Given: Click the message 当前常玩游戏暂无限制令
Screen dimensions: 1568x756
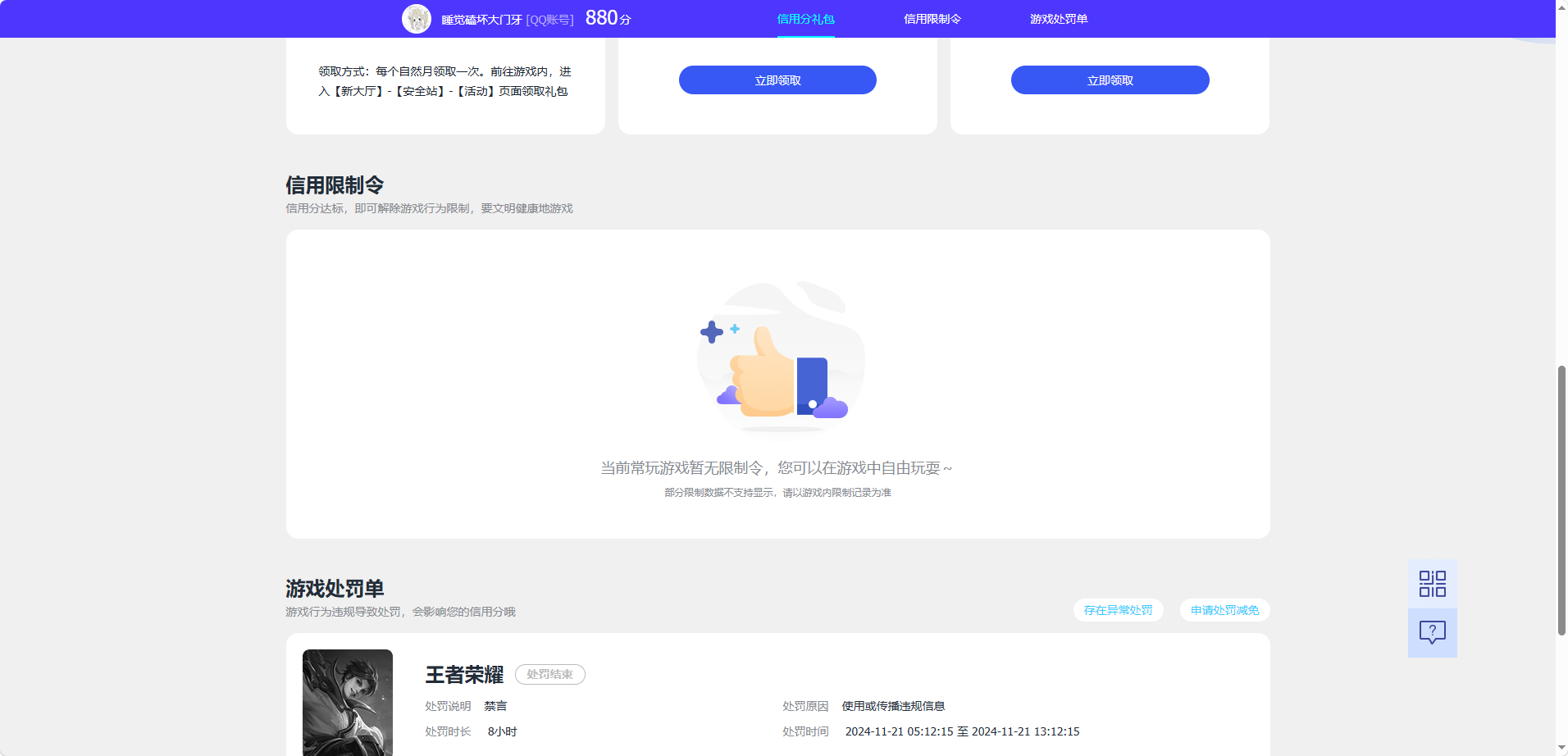Looking at the screenshot, I should coord(776,468).
